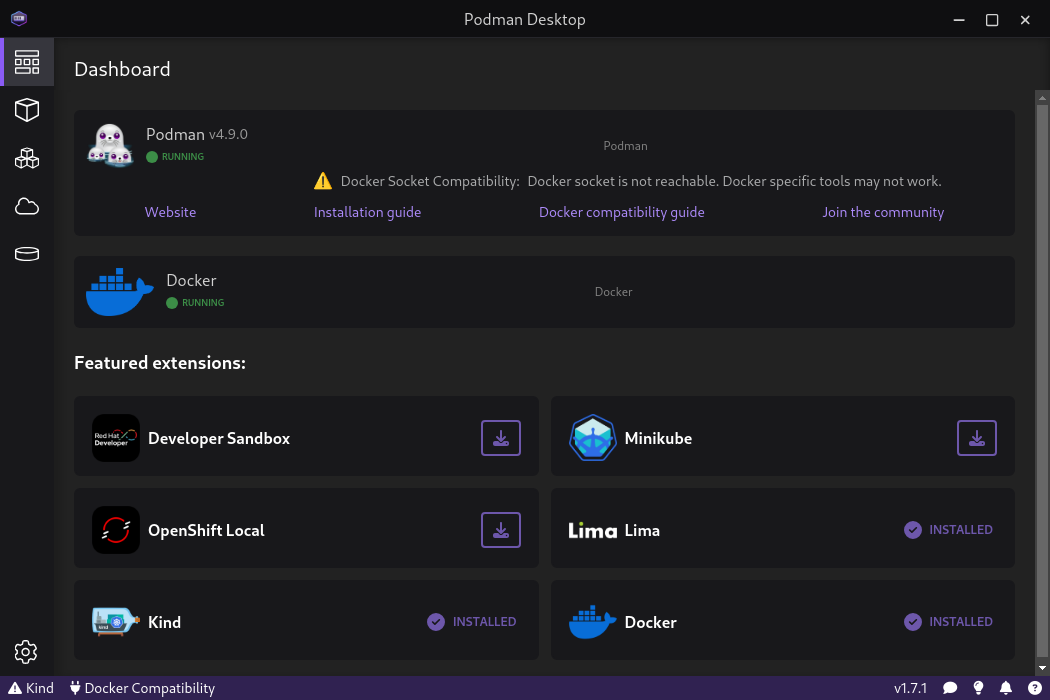Viewport: 1050px width, 700px height.
Task: Install the Minikube extension
Action: 977,438
